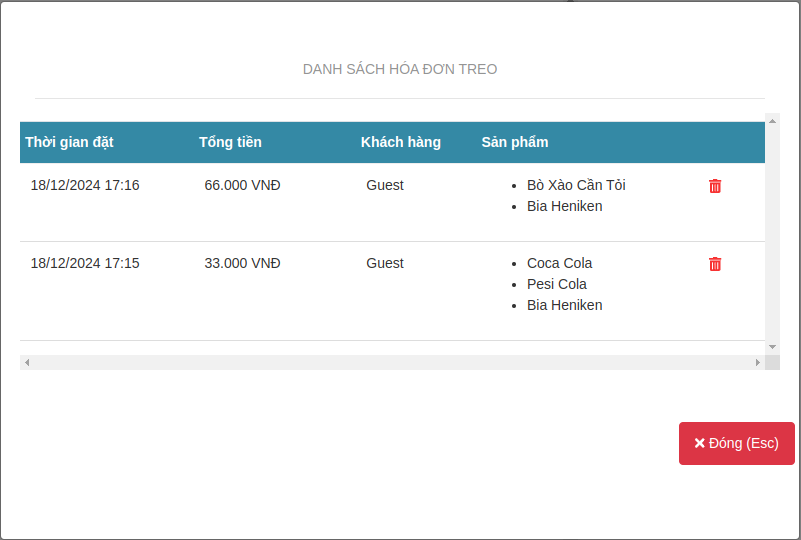Screen dimensions: 801x540
Task: Click the Thời gian đặt column header
Action: click(70, 142)
